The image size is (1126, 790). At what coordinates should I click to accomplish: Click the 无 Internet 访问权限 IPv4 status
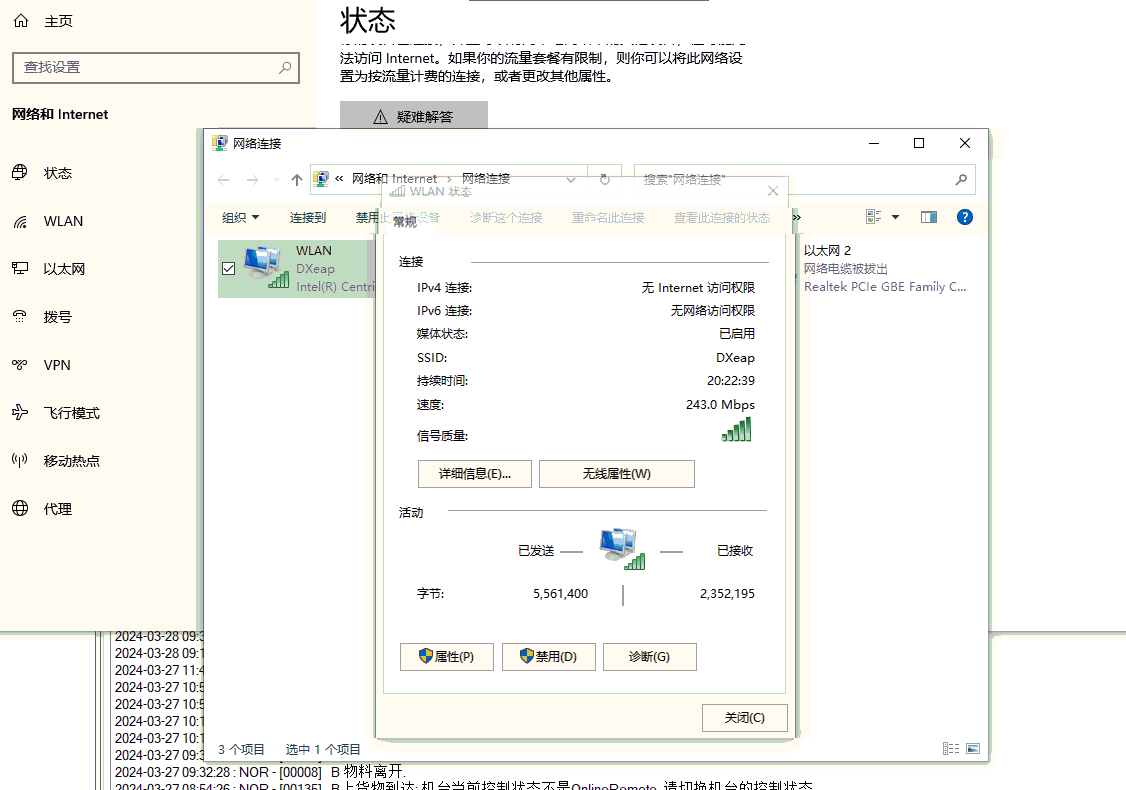(x=698, y=287)
